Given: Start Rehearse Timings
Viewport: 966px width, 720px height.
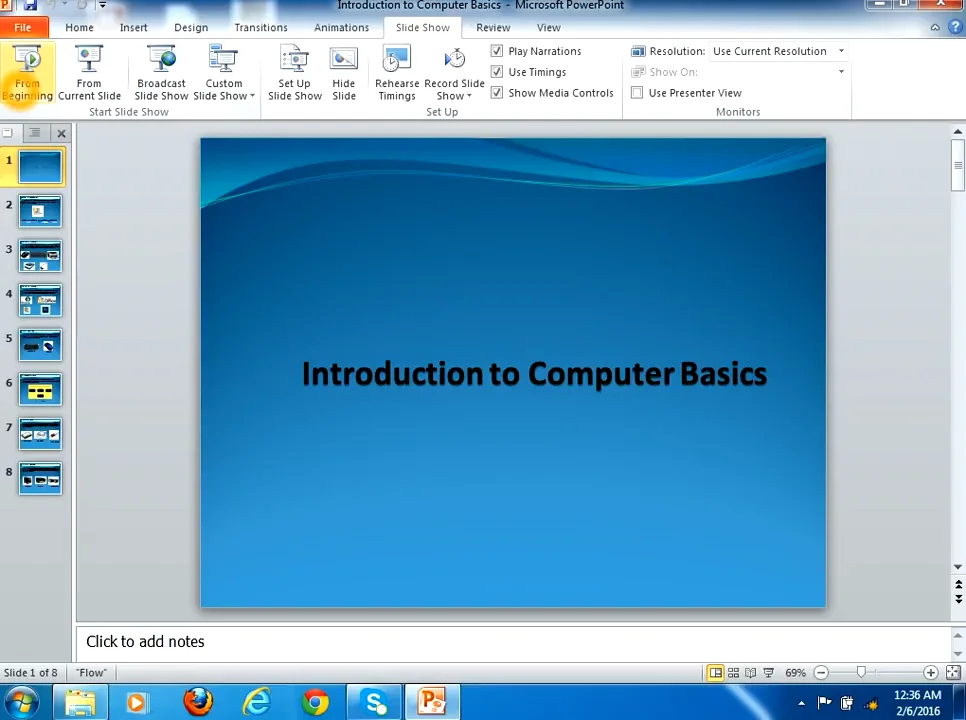Looking at the screenshot, I should pyautogui.click(x=397, y=73).
